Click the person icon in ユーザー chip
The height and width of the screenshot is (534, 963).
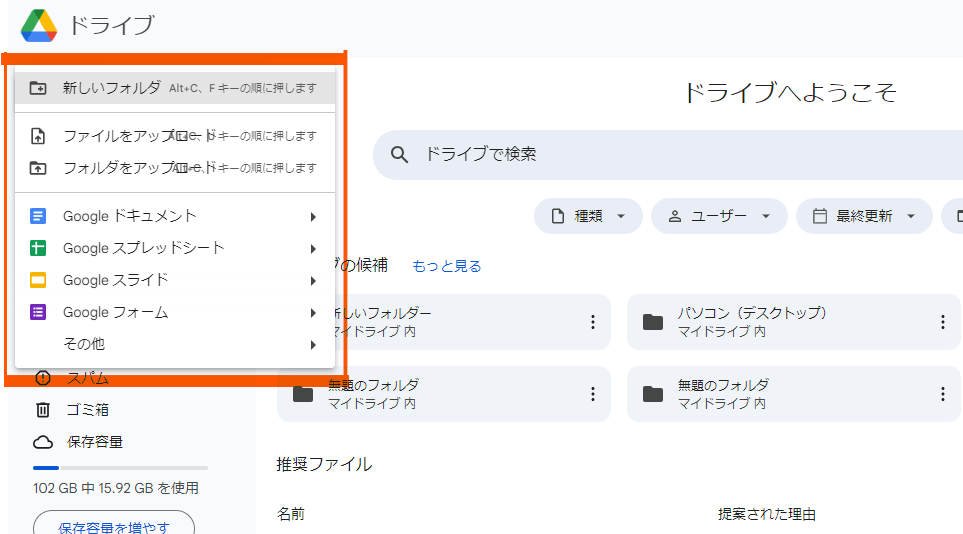click(675, 216)
